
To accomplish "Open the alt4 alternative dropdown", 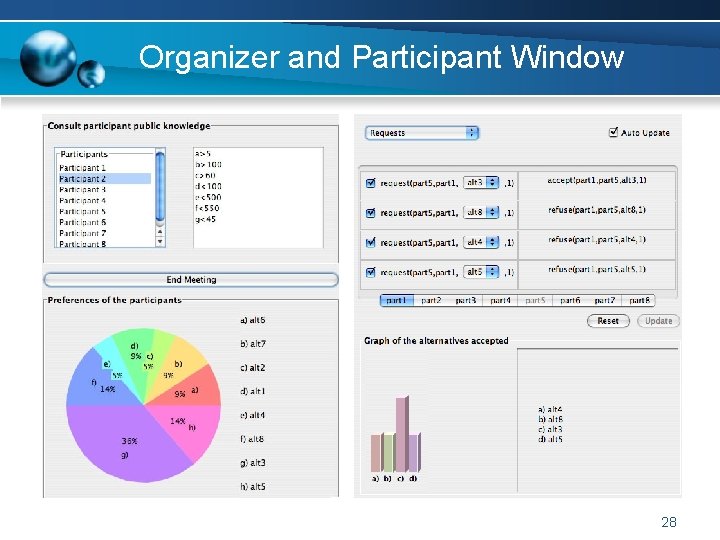I will [481, 242].
